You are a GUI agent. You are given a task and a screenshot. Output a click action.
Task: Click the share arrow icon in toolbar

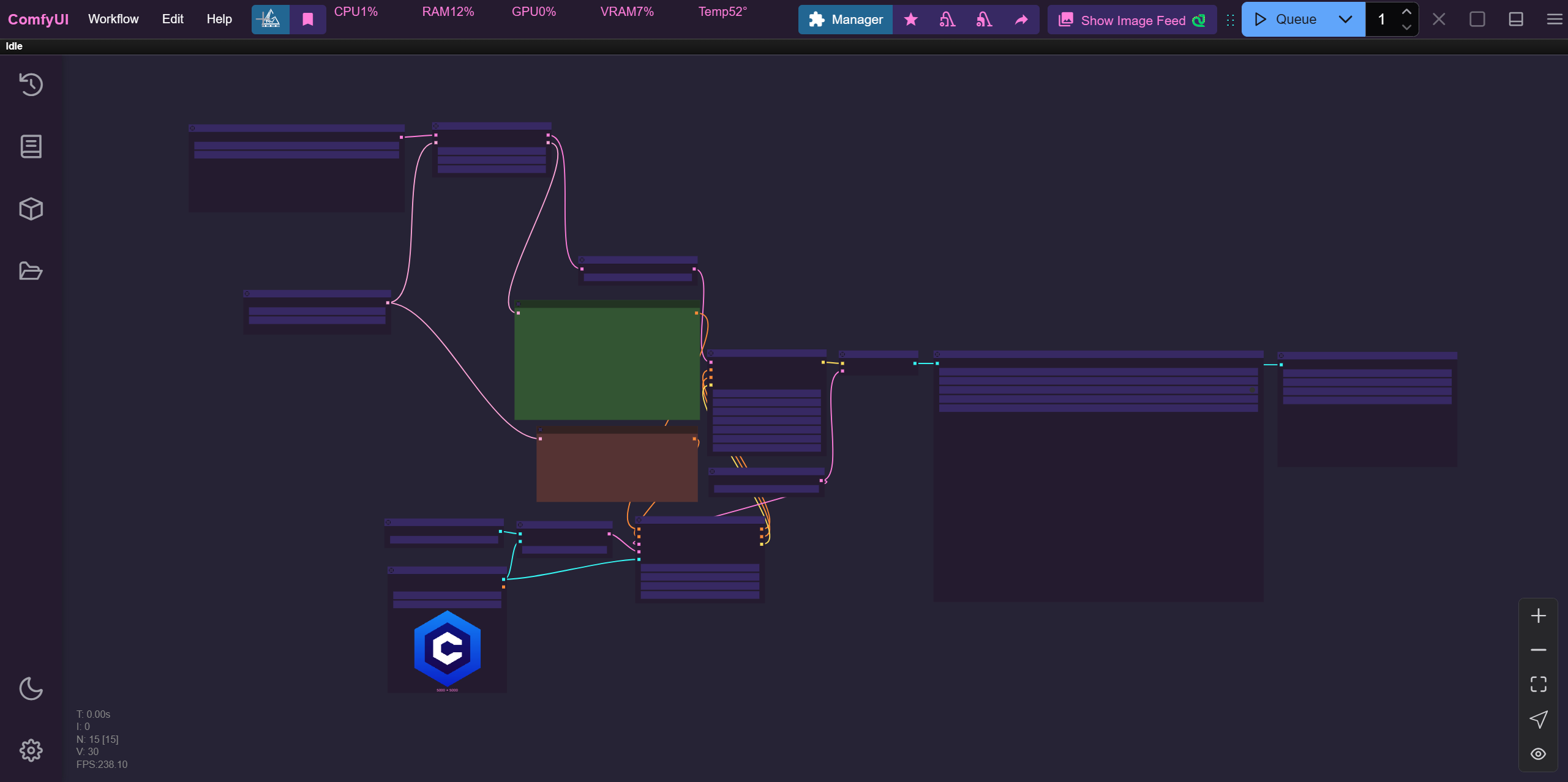[1021, 20]
